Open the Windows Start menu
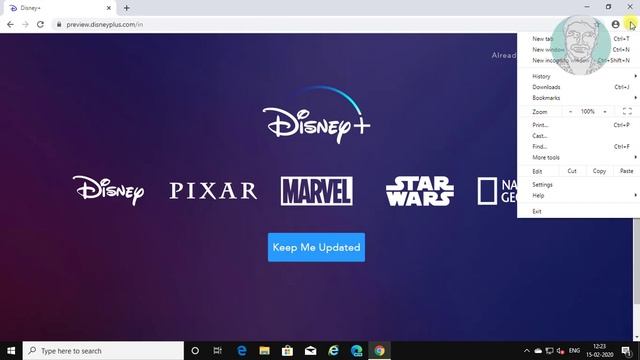 coord(11,351)
